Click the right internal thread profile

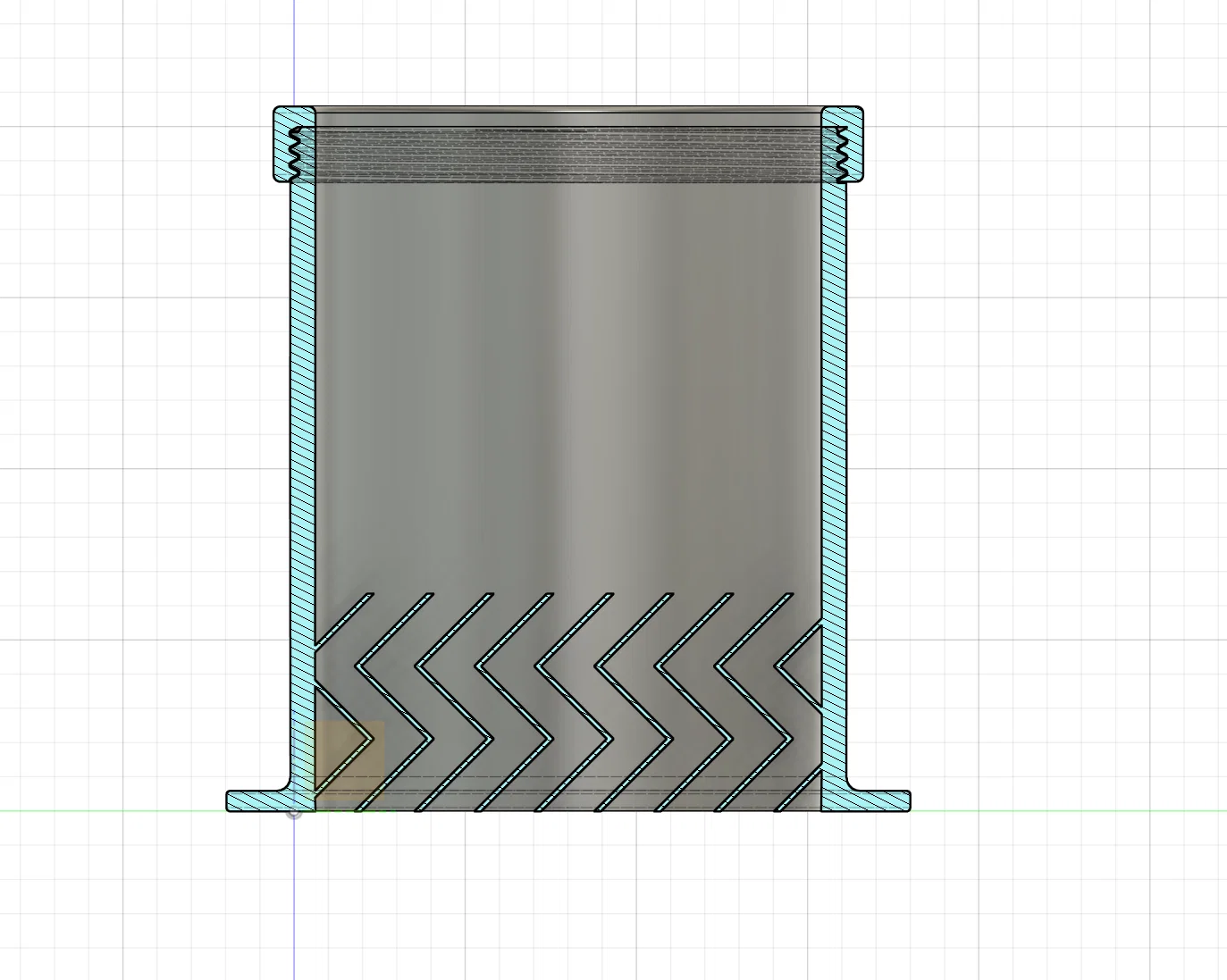tap(841, 153)
